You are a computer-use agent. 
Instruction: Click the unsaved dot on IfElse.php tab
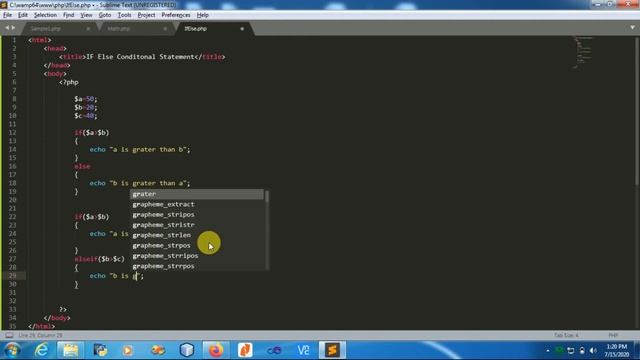pos(242,29)
